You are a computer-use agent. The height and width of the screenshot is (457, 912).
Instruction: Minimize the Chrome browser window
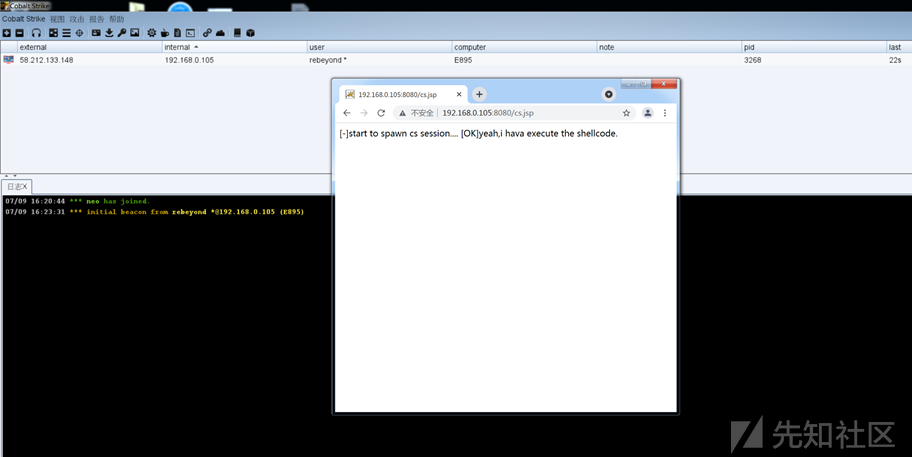click(x=629, y=84)
